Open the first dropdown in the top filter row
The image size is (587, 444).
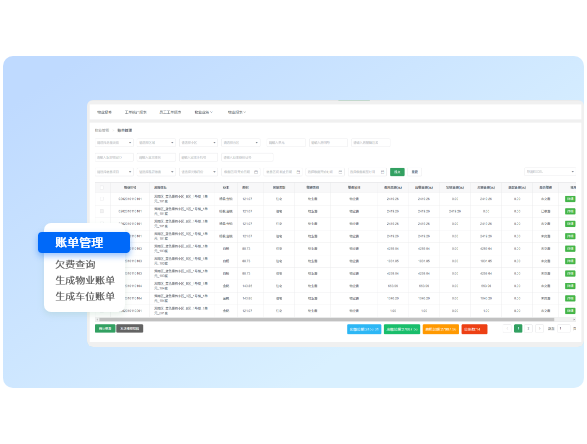coord(114,143)
